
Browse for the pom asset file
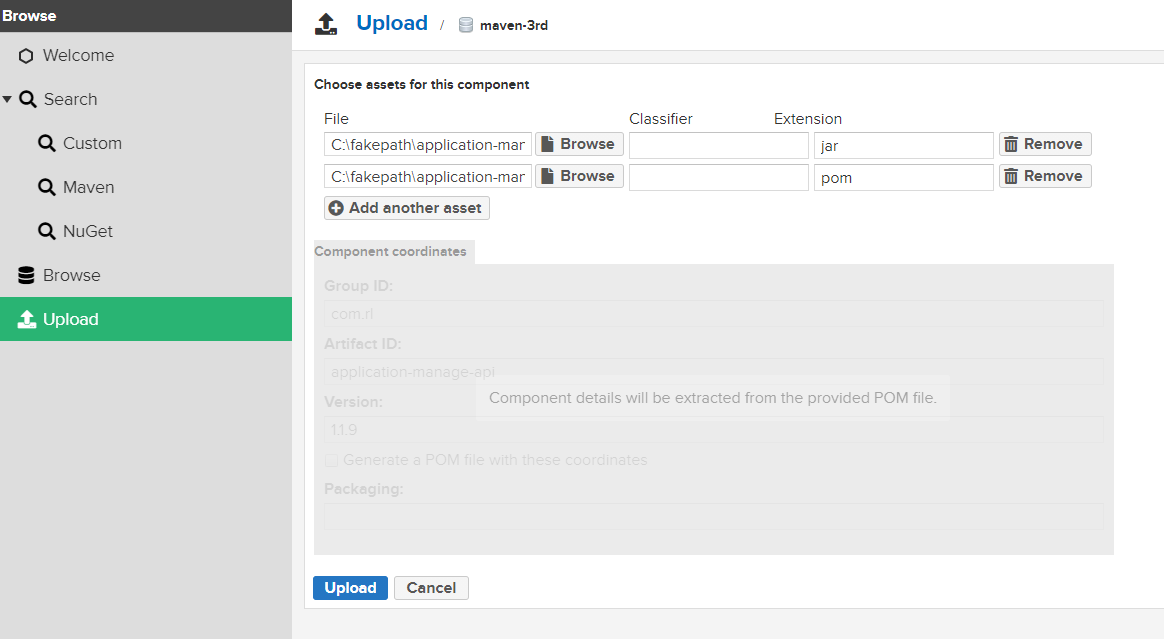tap(579, 176)
